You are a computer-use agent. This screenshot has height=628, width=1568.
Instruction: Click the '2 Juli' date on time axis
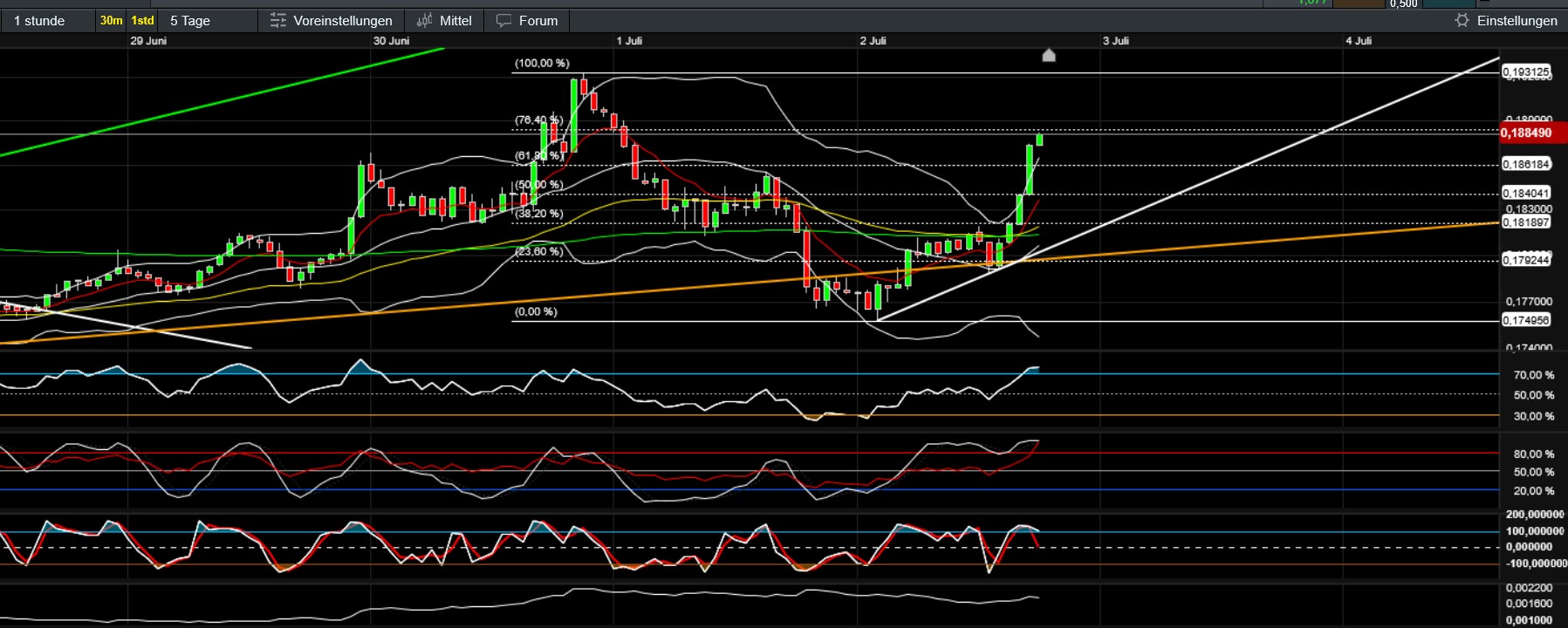pyautogui.click(x=873, y=41)
